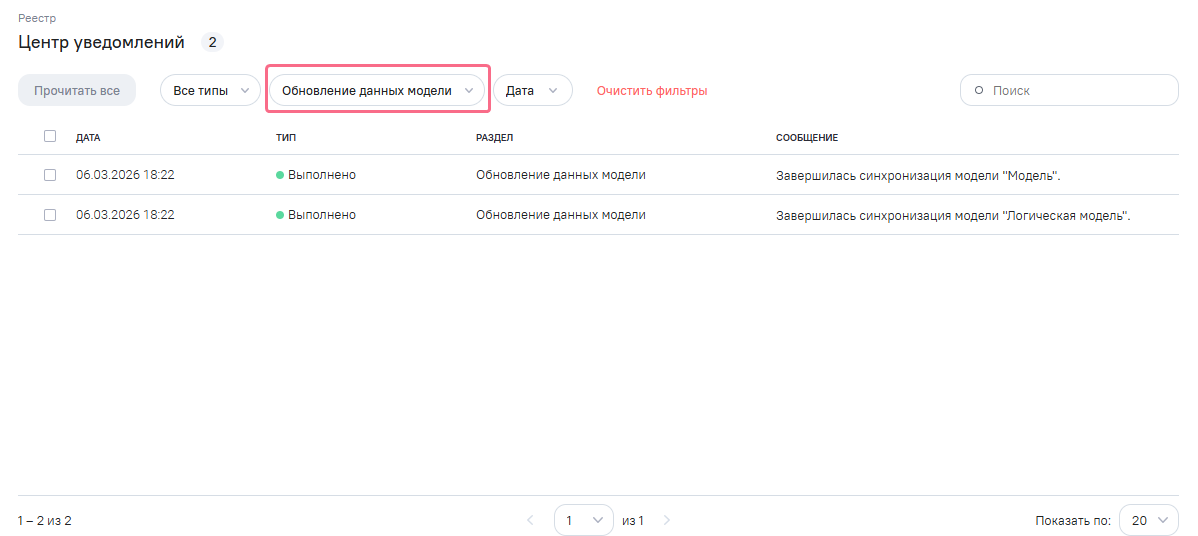The height and width of the screenshot is (536, 1198).
Task: Open the page number selector
Action: [584, 521]
